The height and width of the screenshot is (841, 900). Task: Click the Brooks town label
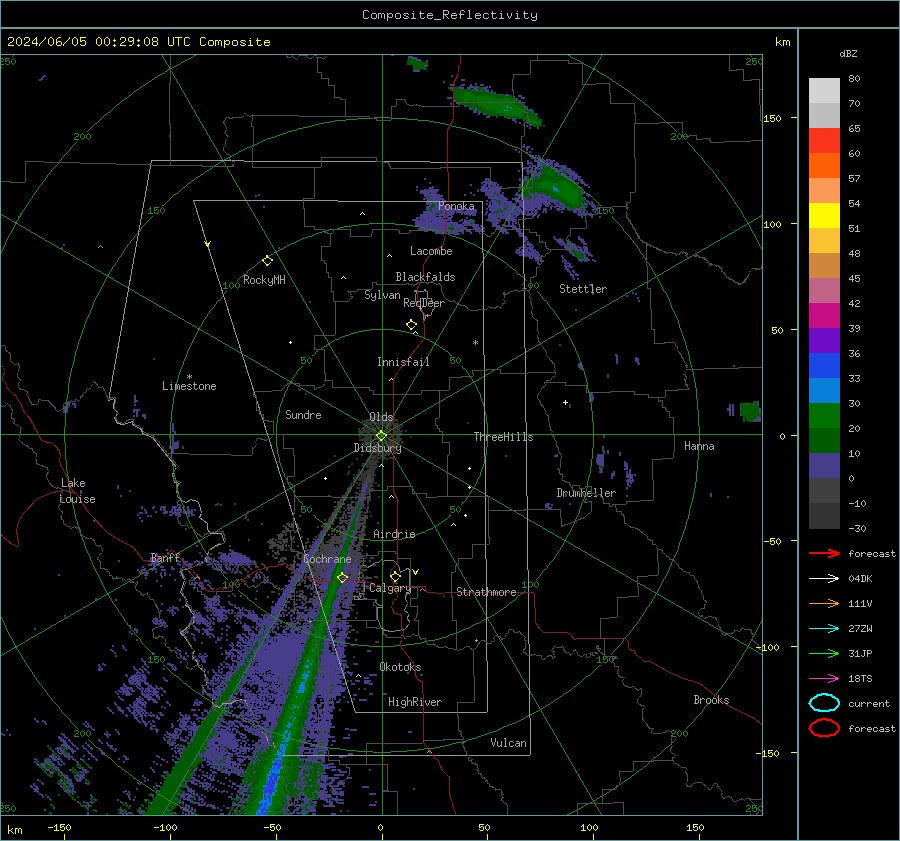point(711,700)
